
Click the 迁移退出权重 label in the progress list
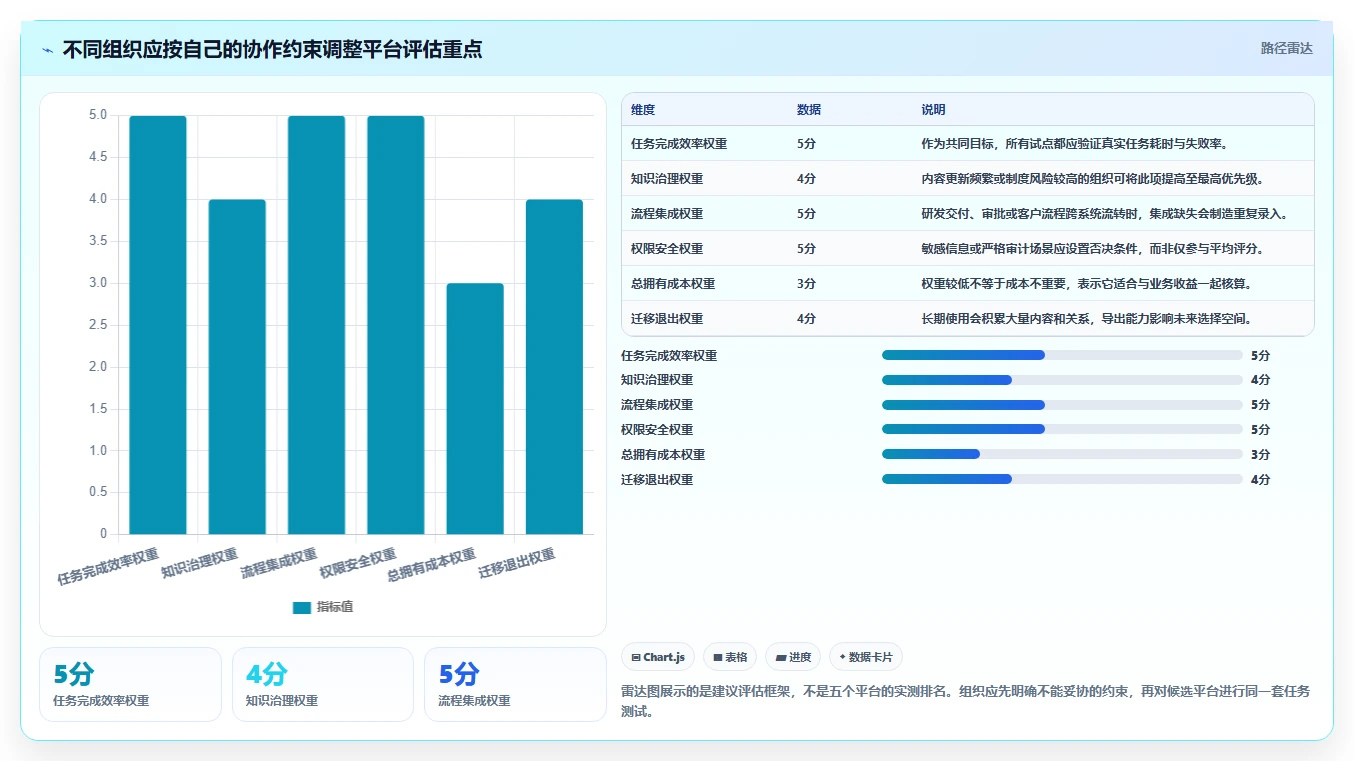coord(657,480)
